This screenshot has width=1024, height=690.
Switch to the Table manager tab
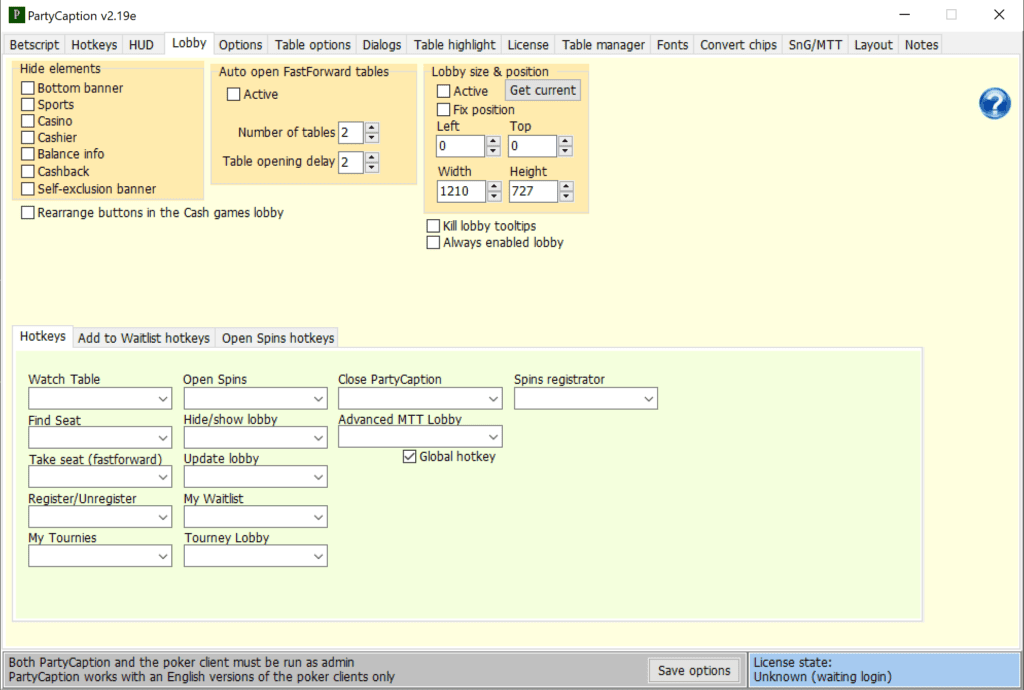coord(603,44)
